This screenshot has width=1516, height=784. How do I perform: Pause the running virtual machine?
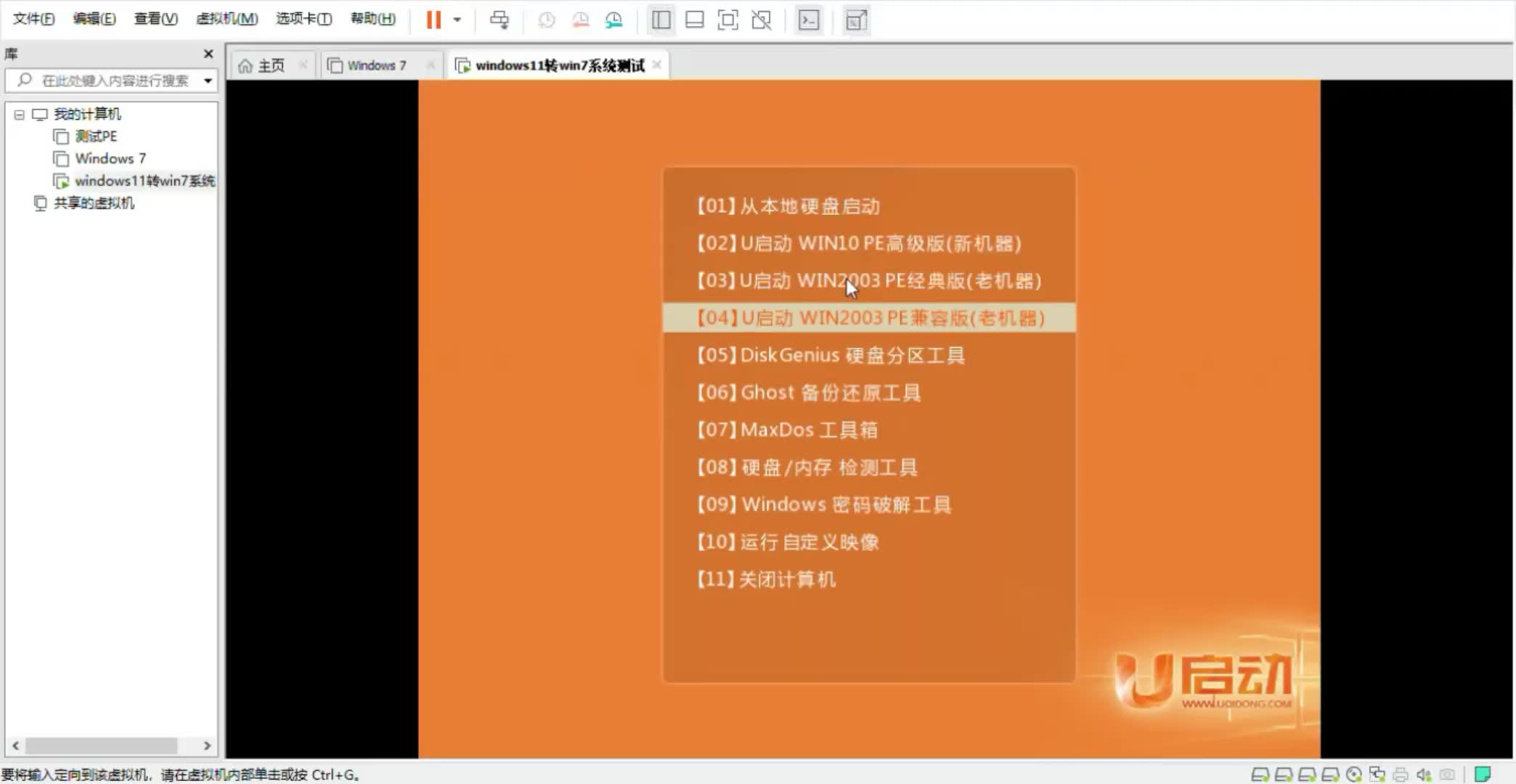[x=433, y=20]
